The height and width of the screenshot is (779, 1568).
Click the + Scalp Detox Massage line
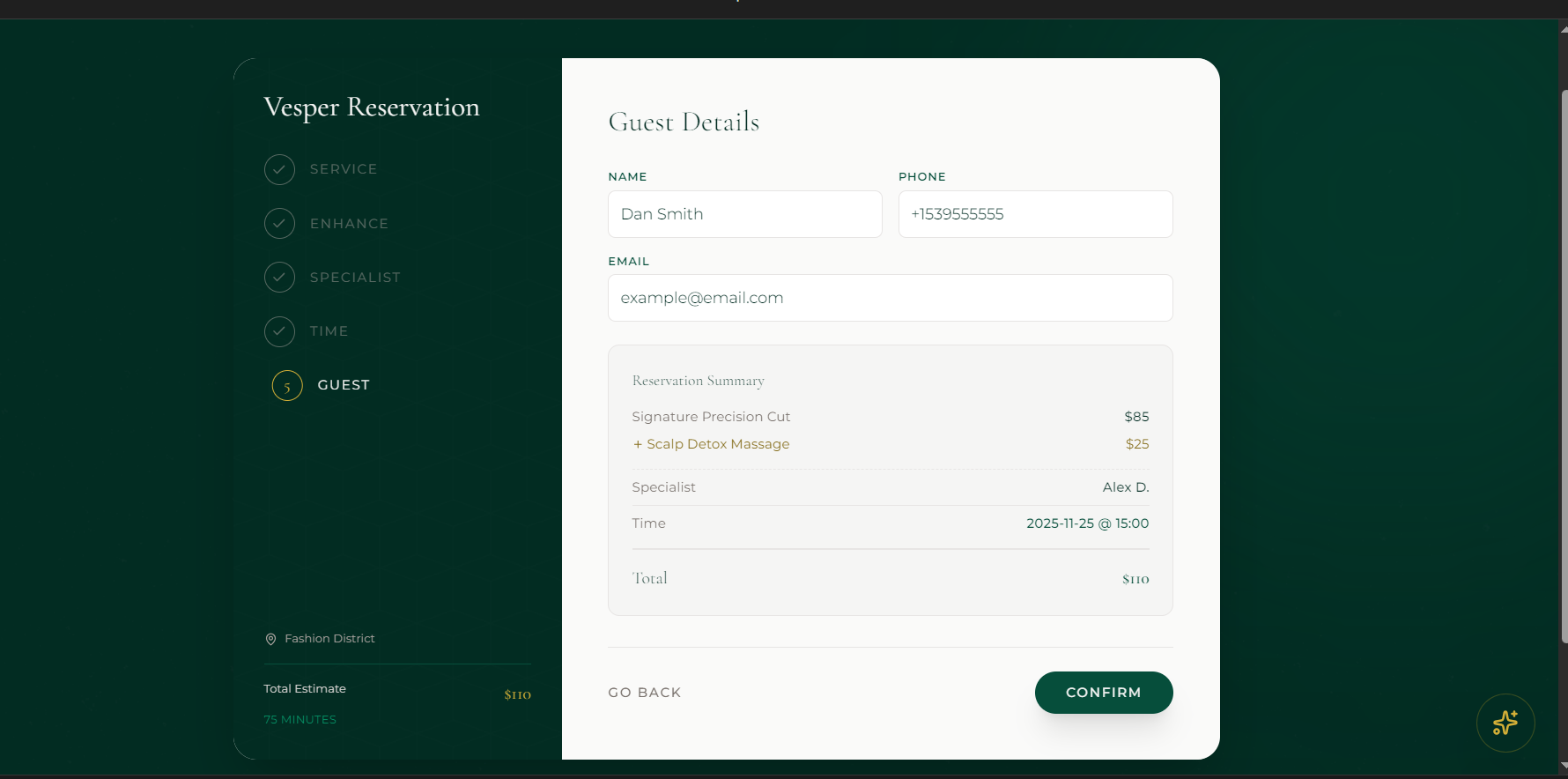711,444
